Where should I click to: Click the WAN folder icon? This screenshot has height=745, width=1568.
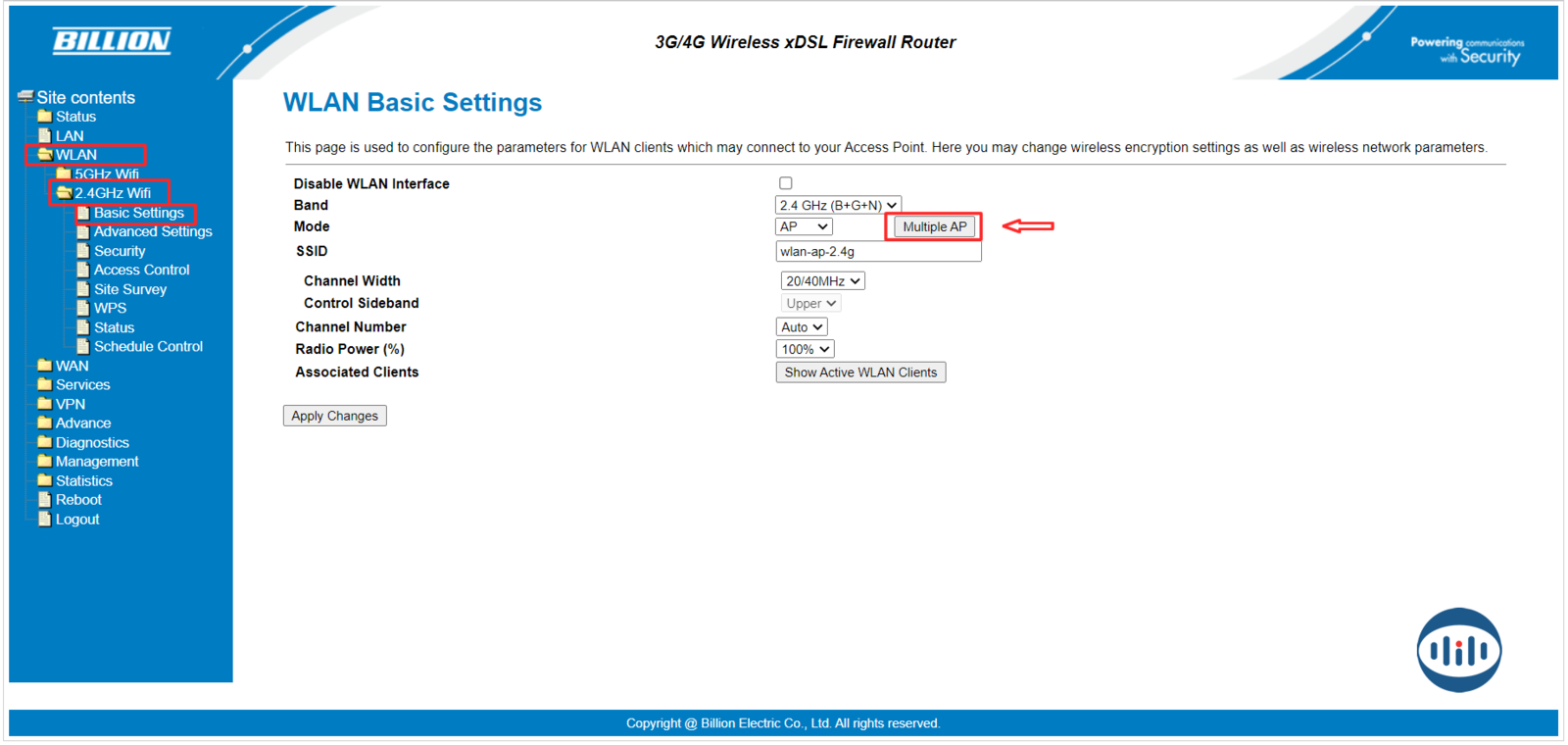coord(44,366)
